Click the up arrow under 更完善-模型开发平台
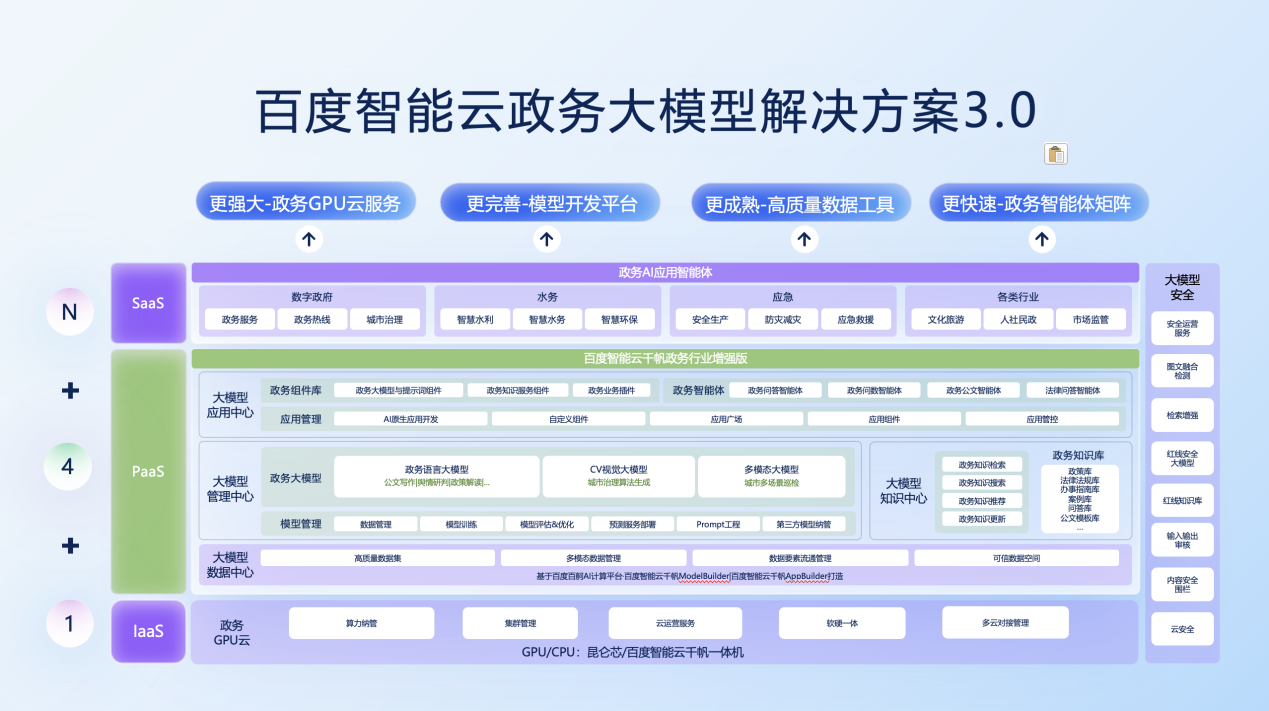Screen dimensions: 1269x711 coord(546,239)
